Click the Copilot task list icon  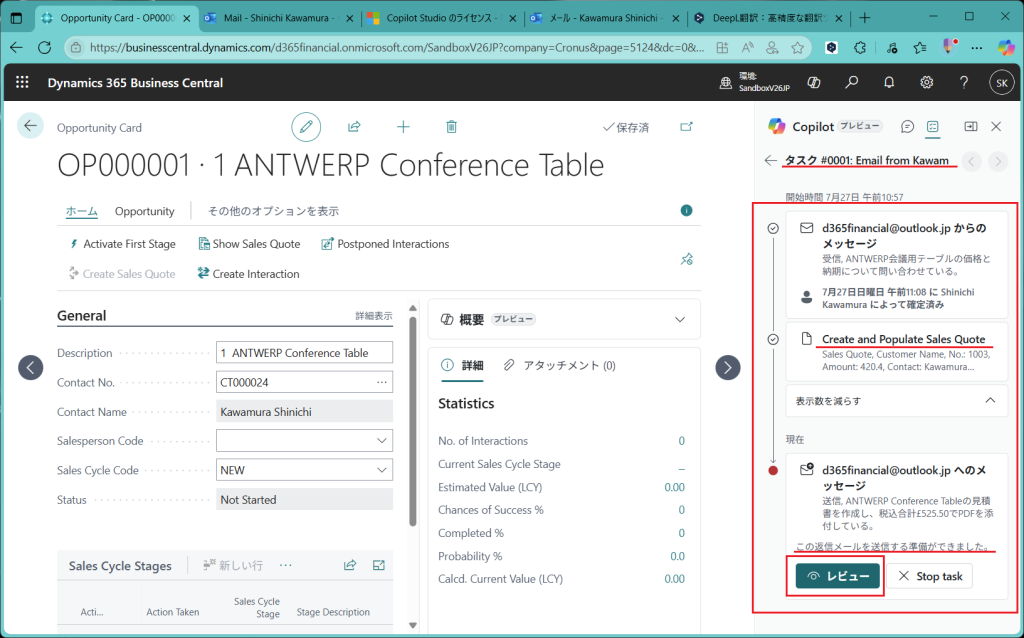coord(933,127)
